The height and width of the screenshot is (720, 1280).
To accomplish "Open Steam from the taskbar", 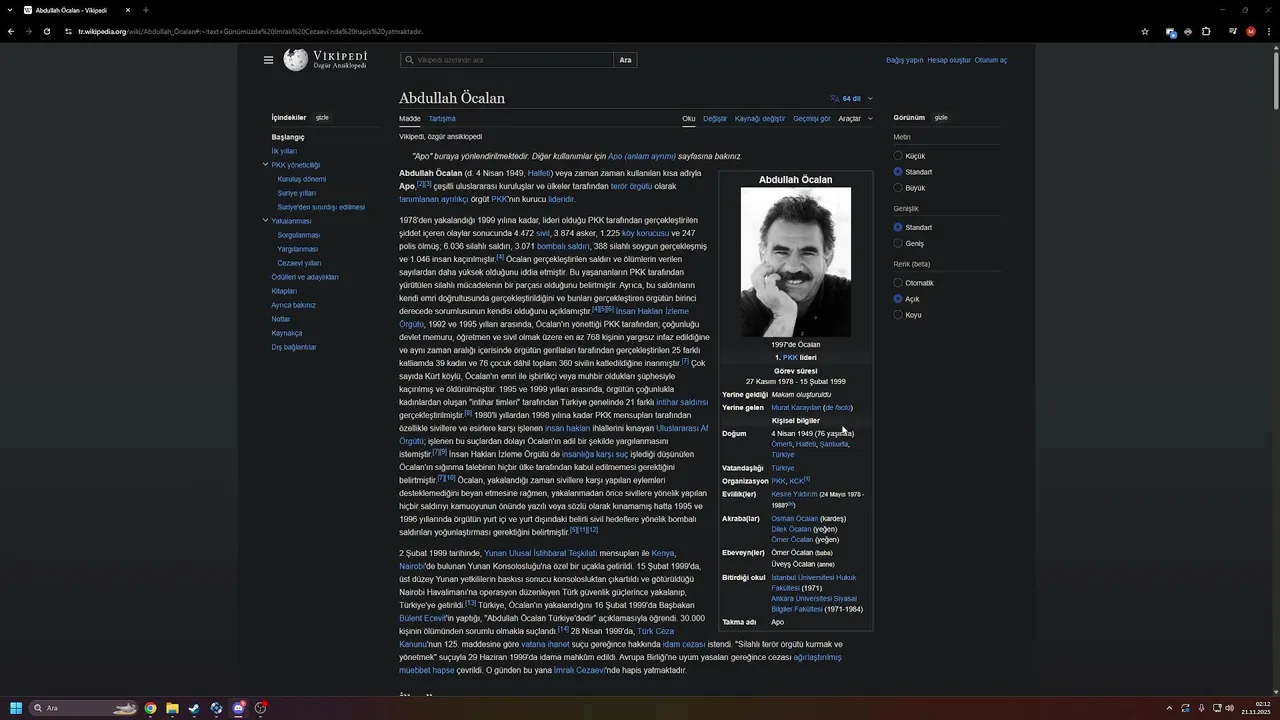I will pyautogui.click(x=194, y=708).
